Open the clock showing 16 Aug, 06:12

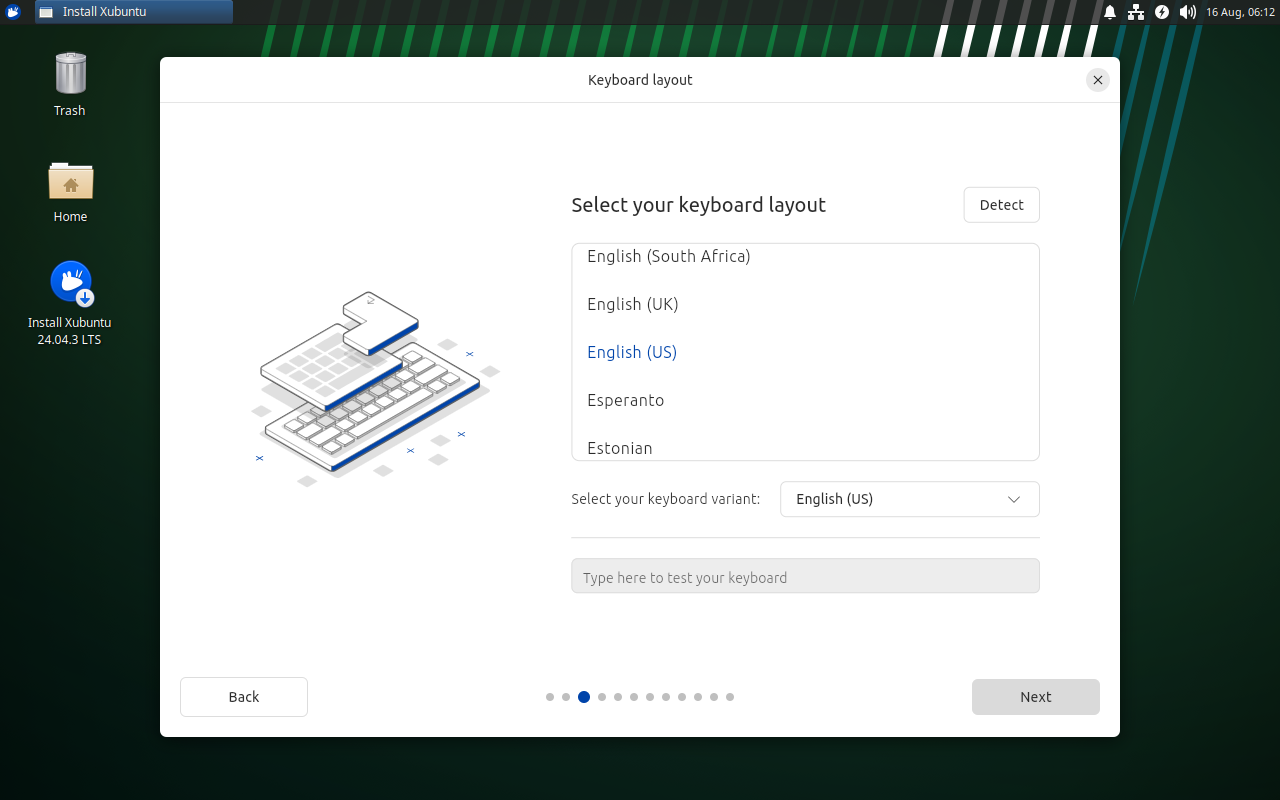(x=1240, y=12)
